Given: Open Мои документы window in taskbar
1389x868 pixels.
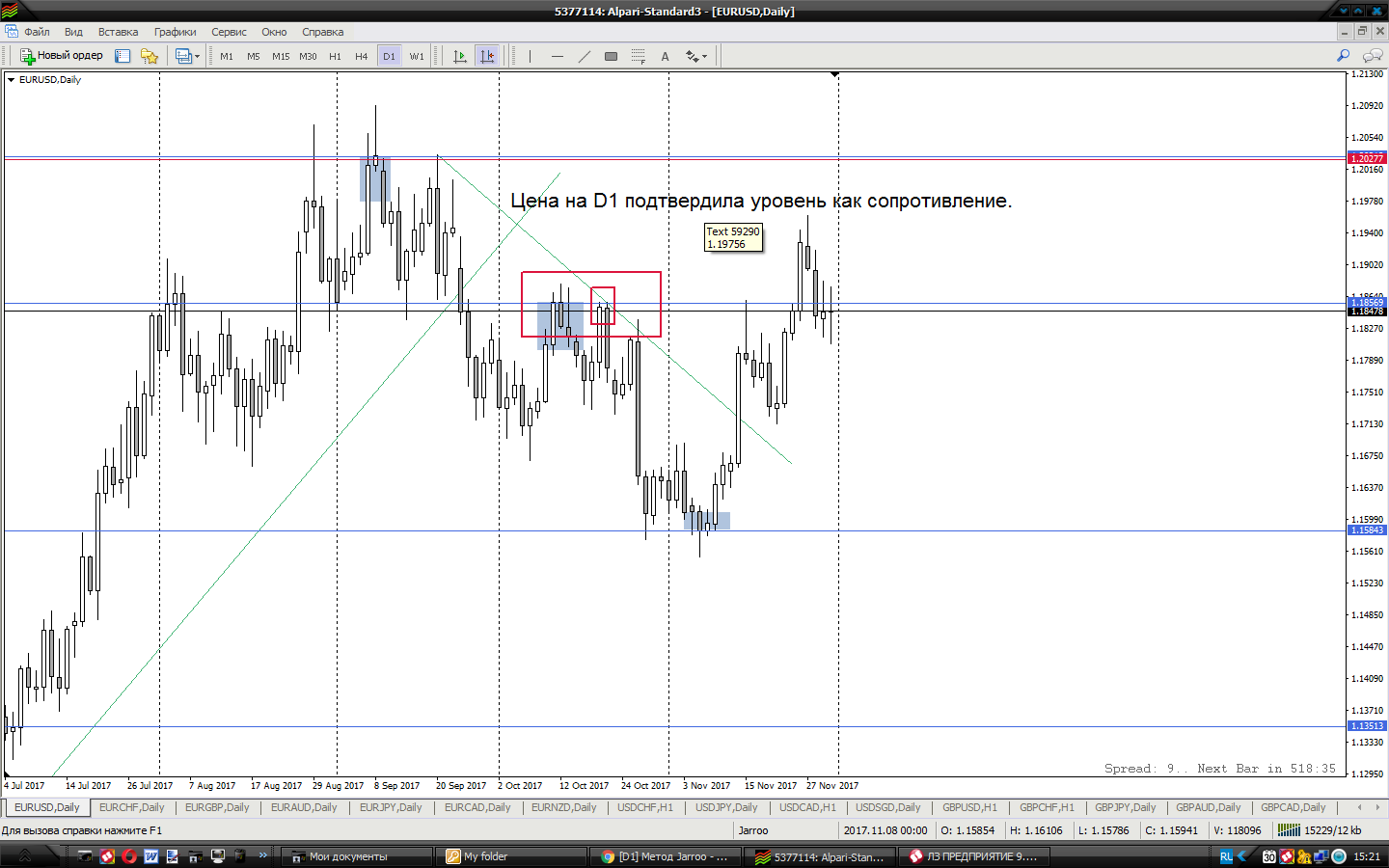Looking at the screenshot, I should click(357, 856).
